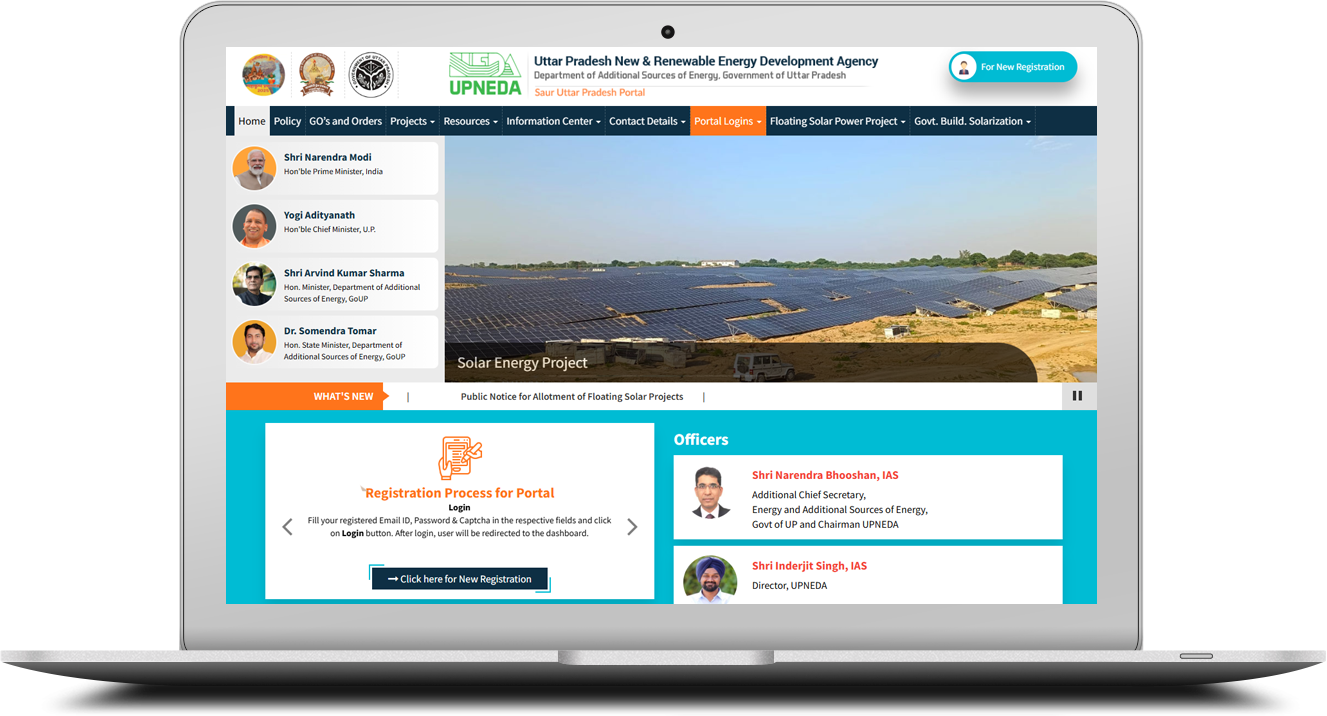Image resolution: width=1327 pixels, height=716 pixels.
Task: Click 'Hon'ble Chief Minister, U.P.' text
Action: [330, 230]
